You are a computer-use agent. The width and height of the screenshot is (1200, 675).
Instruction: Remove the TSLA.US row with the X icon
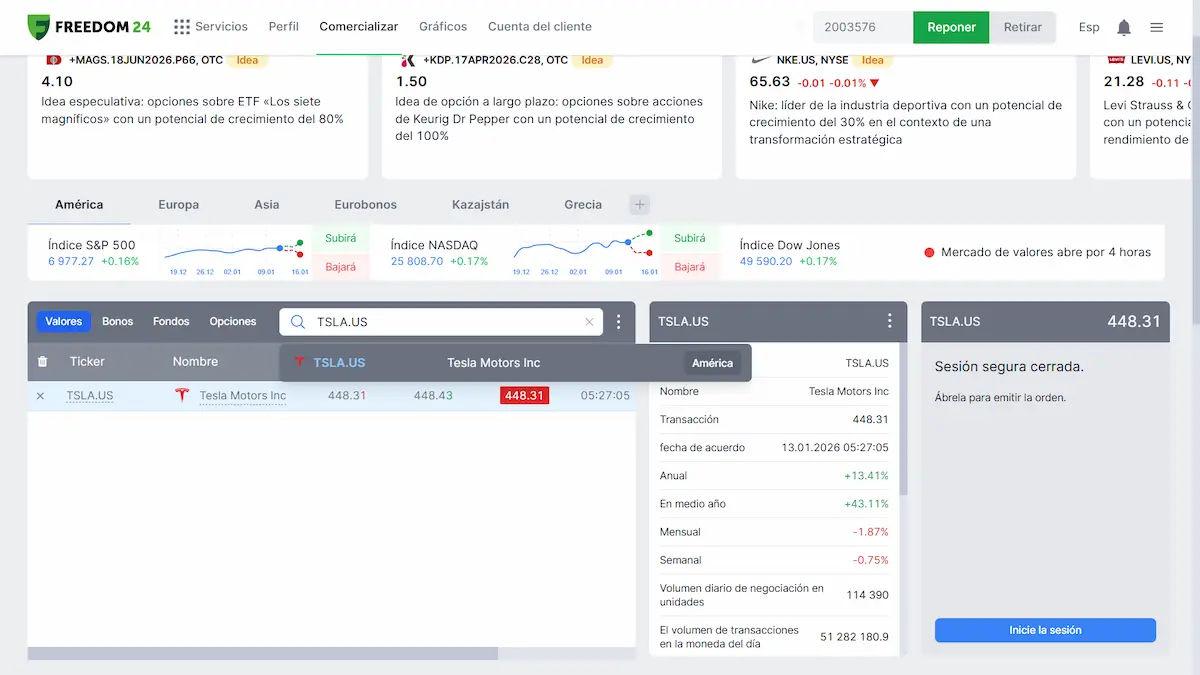tap(41, 396)
